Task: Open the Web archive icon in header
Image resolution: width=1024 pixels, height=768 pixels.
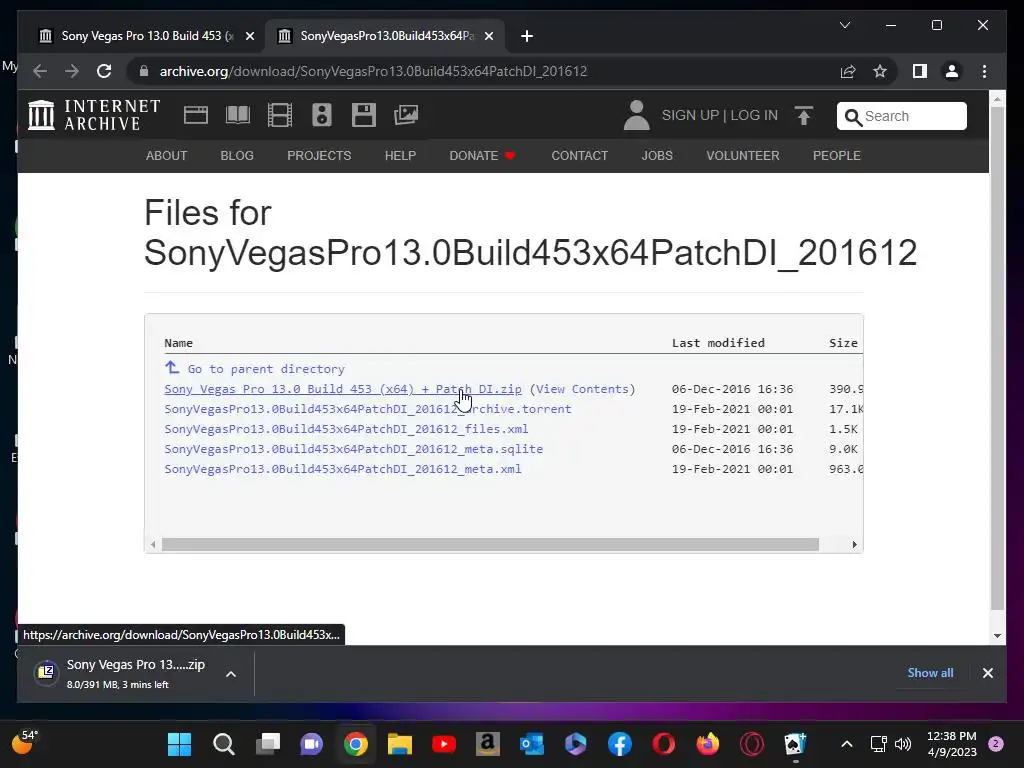Action: (x=195, y=115)
